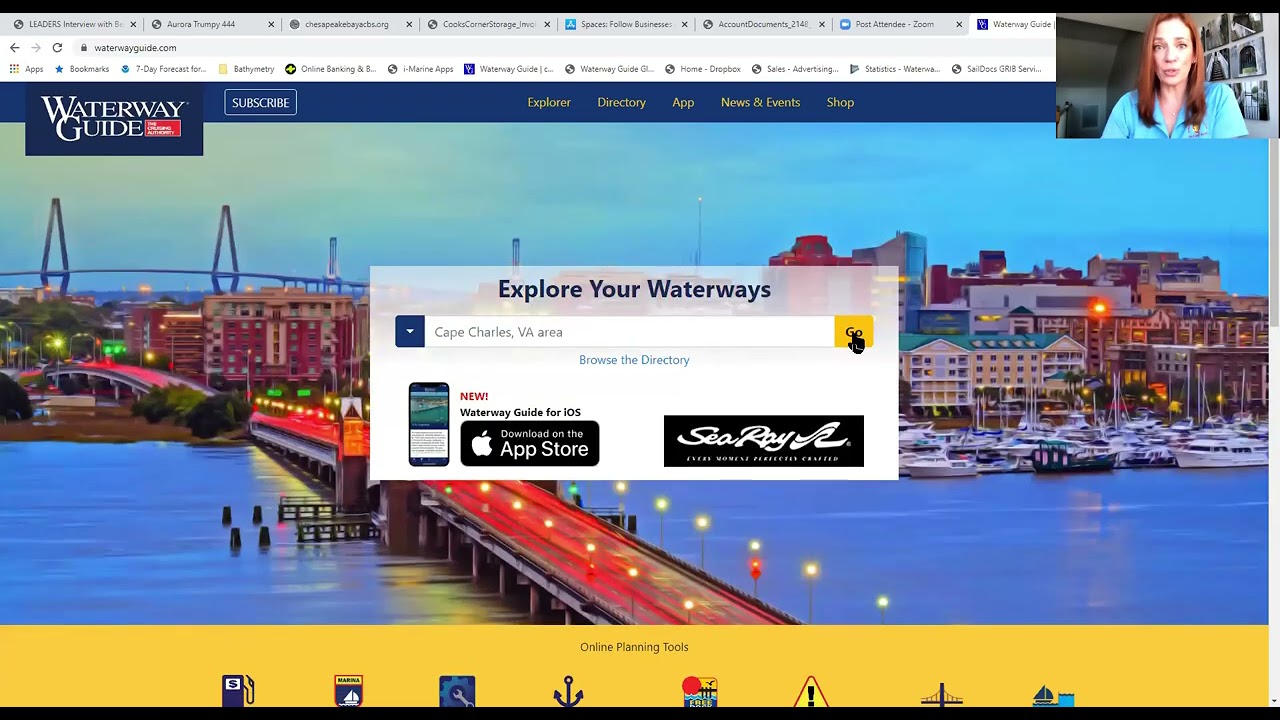Open the free dock planning tool icon
The image size is (1280, 720).
pos(699,691)
